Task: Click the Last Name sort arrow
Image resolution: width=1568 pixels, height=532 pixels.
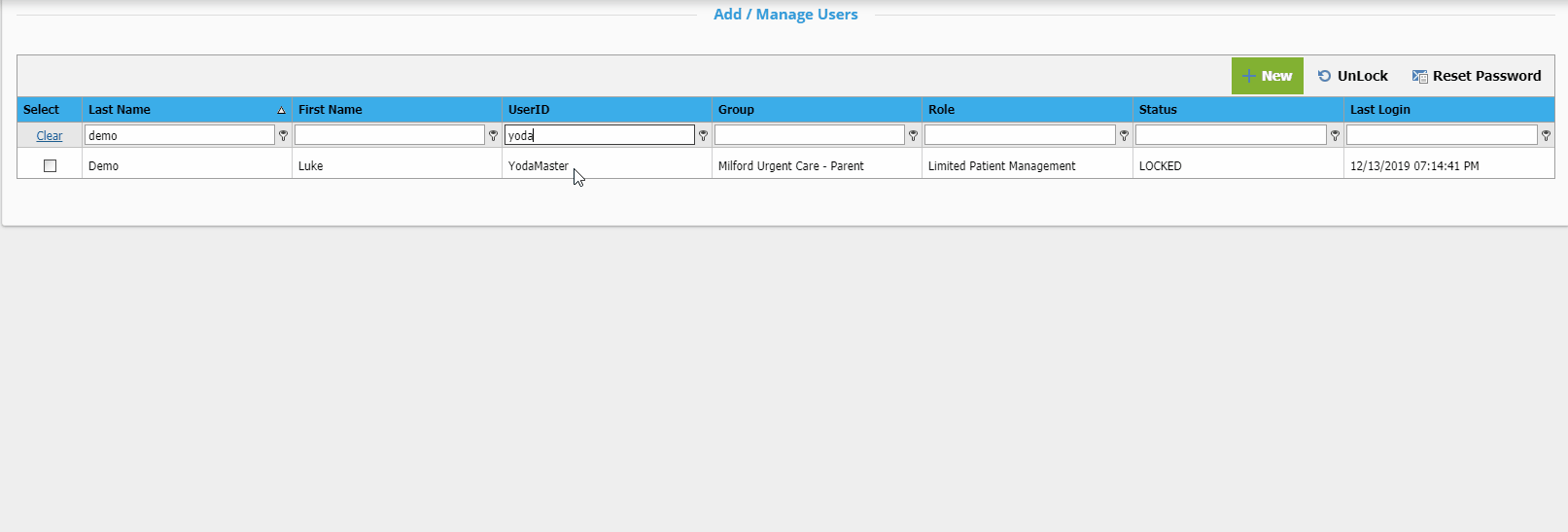Action: tap(281, 110)
